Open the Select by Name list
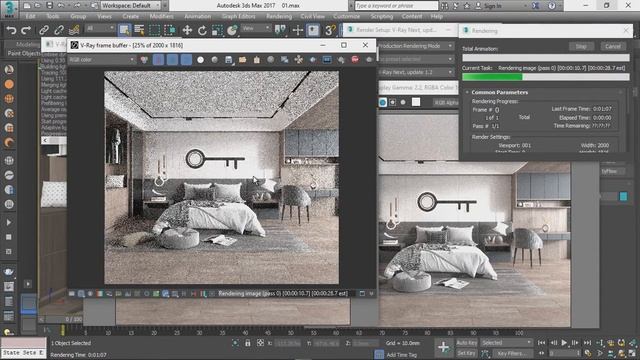This screenshot has height=360, width=640. click(139, 30)
